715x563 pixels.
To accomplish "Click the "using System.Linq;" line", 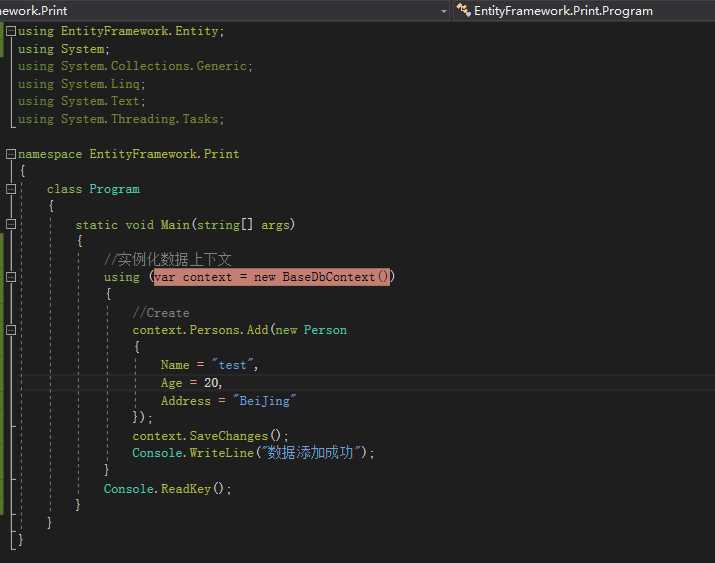I will (x=81, y=84).
